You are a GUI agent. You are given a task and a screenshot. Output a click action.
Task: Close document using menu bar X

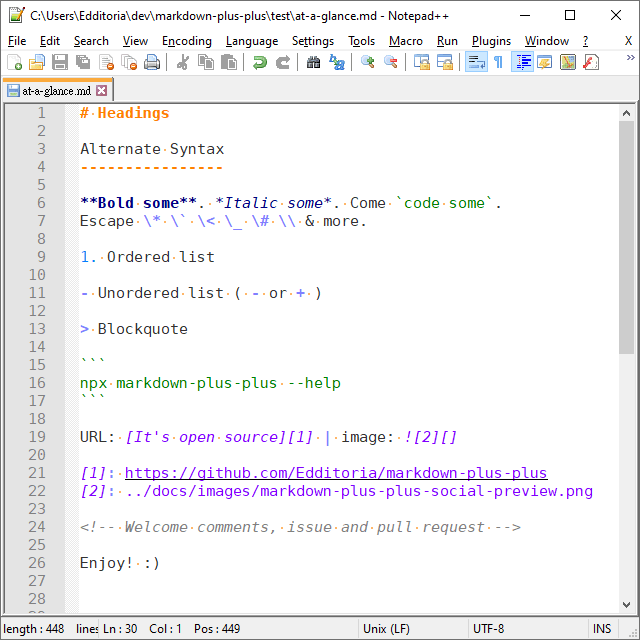628,41
